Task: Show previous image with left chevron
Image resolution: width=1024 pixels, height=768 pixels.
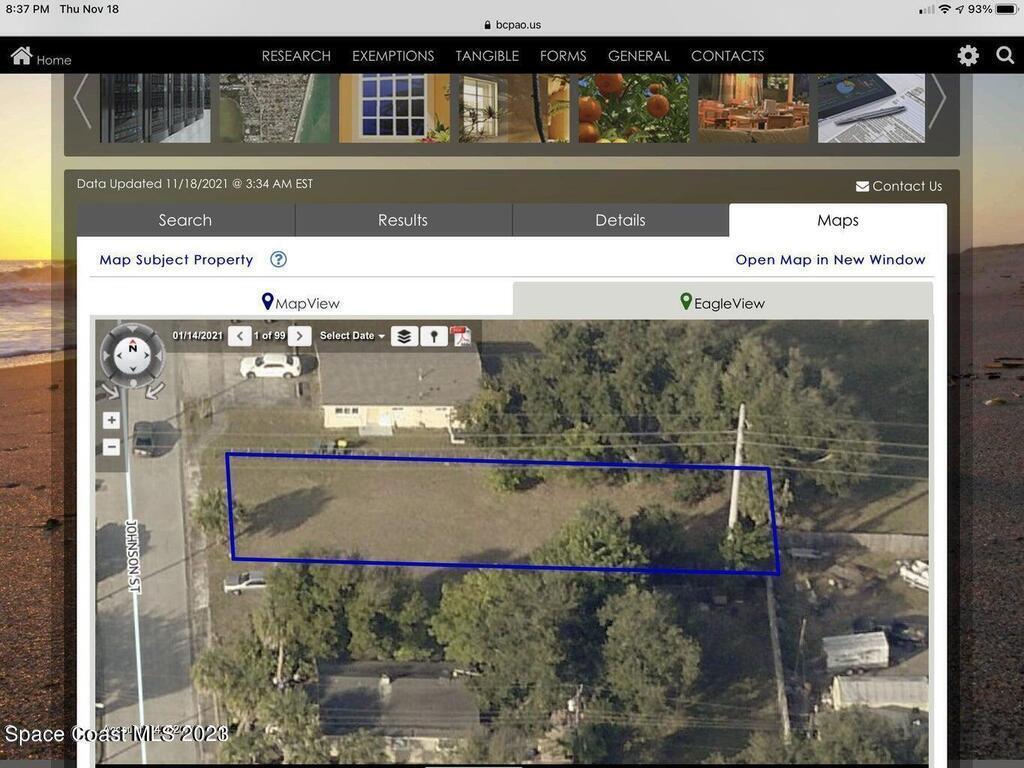Action: [240, 336]
